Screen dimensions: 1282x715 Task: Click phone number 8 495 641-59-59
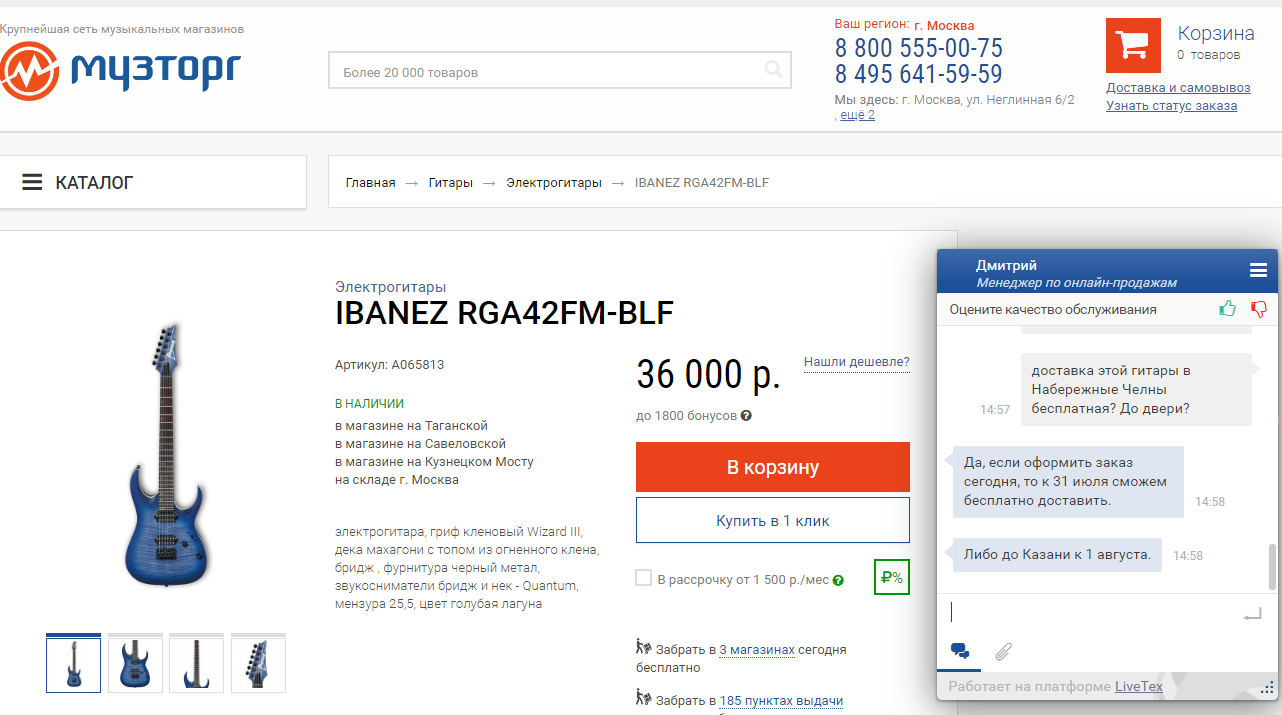(919, 74)
